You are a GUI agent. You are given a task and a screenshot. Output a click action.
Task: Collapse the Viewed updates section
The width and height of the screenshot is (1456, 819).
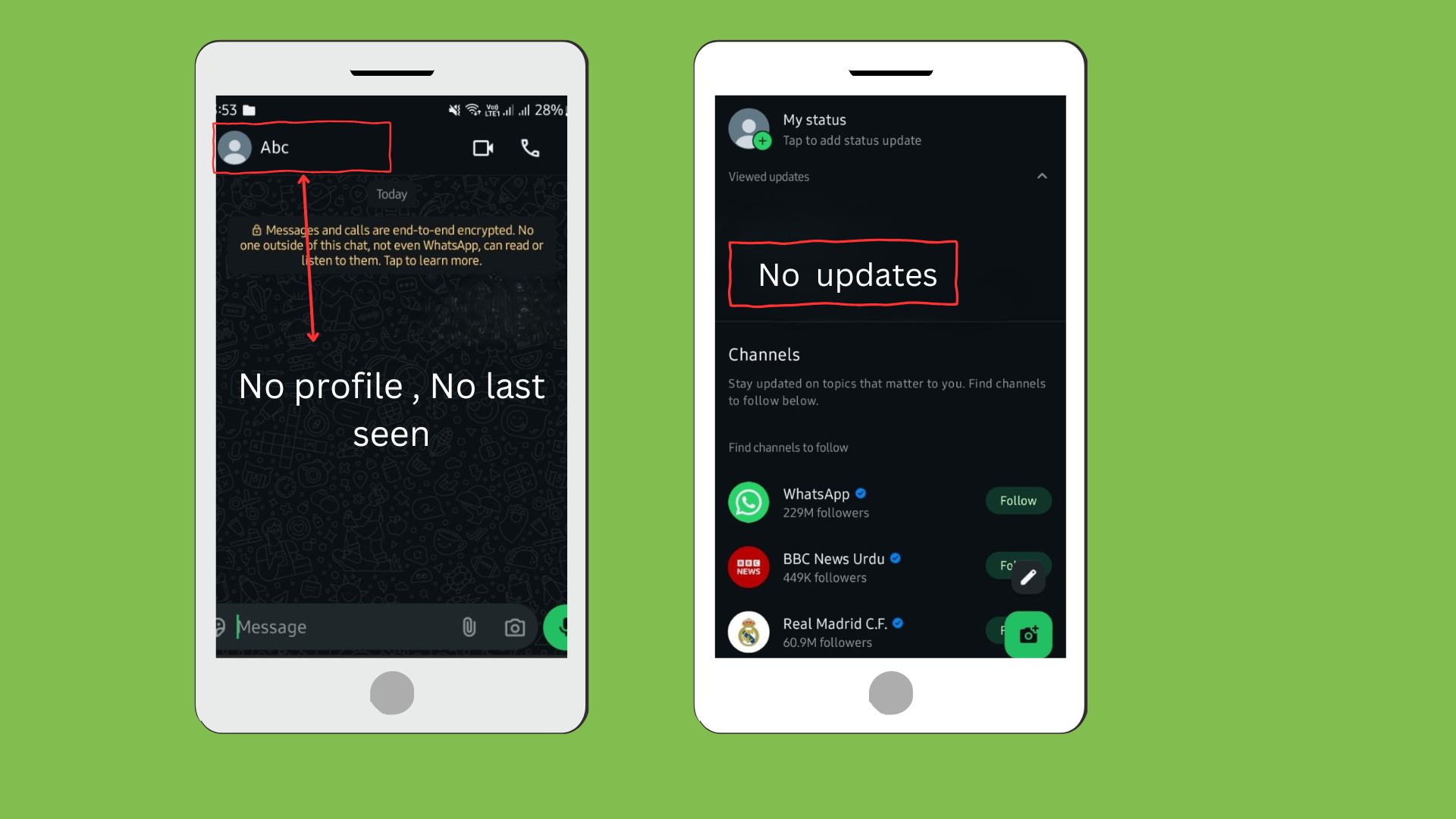pyautogui.click(x=1042, y=176)
